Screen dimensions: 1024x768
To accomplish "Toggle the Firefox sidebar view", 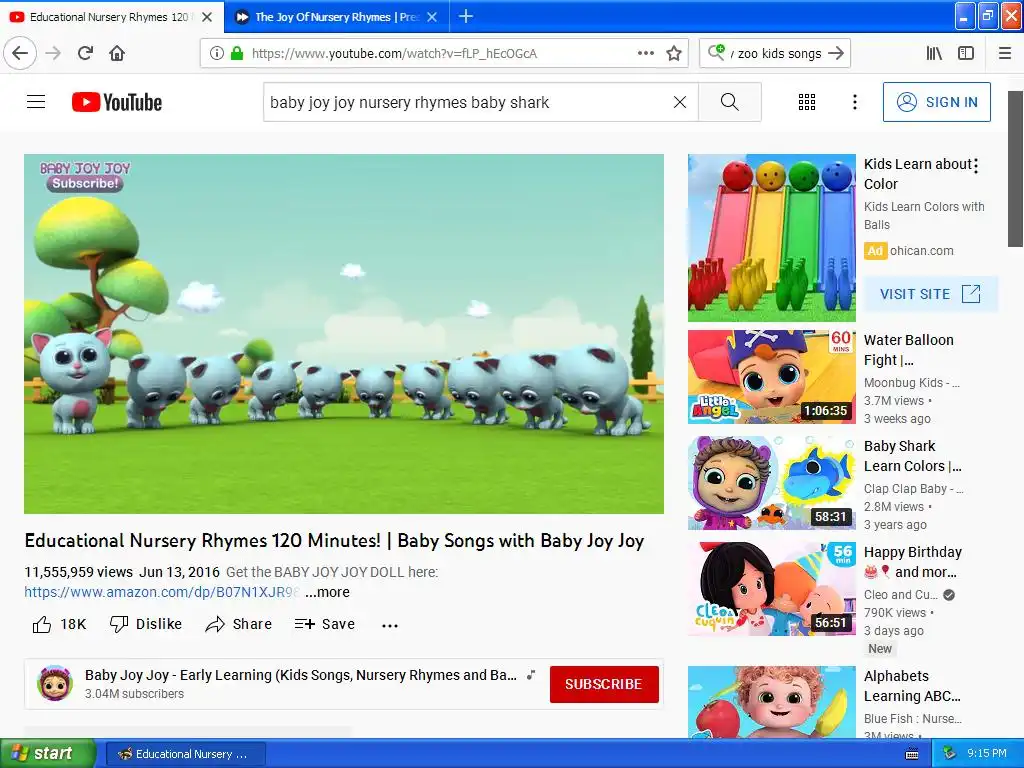I will point(966,54).
